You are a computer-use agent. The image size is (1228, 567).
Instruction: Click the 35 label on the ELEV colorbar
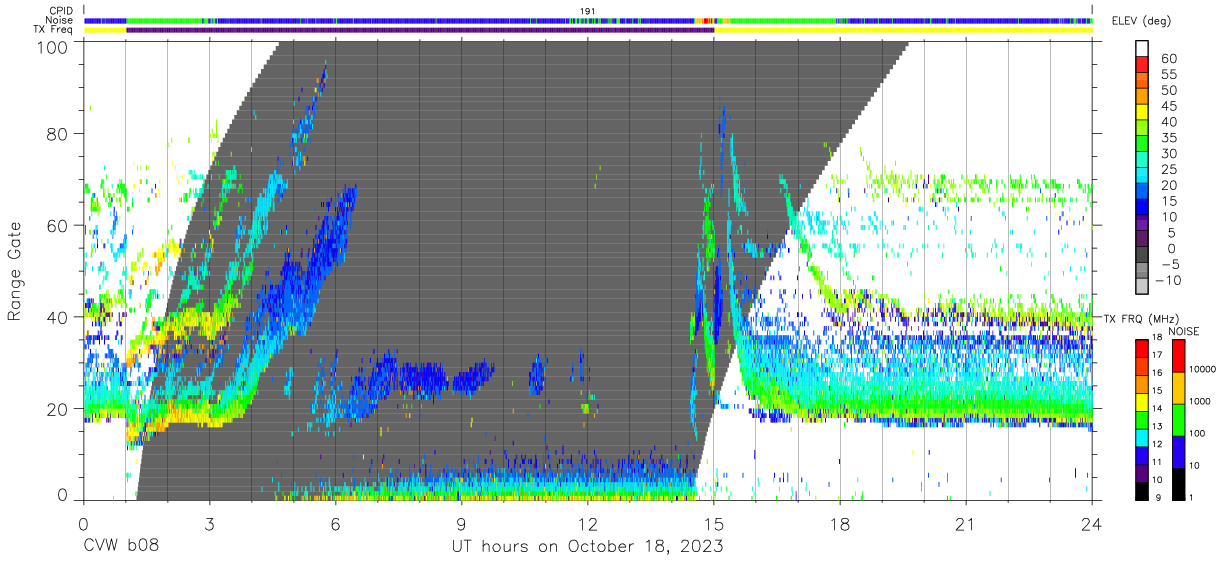(1169, 137)
